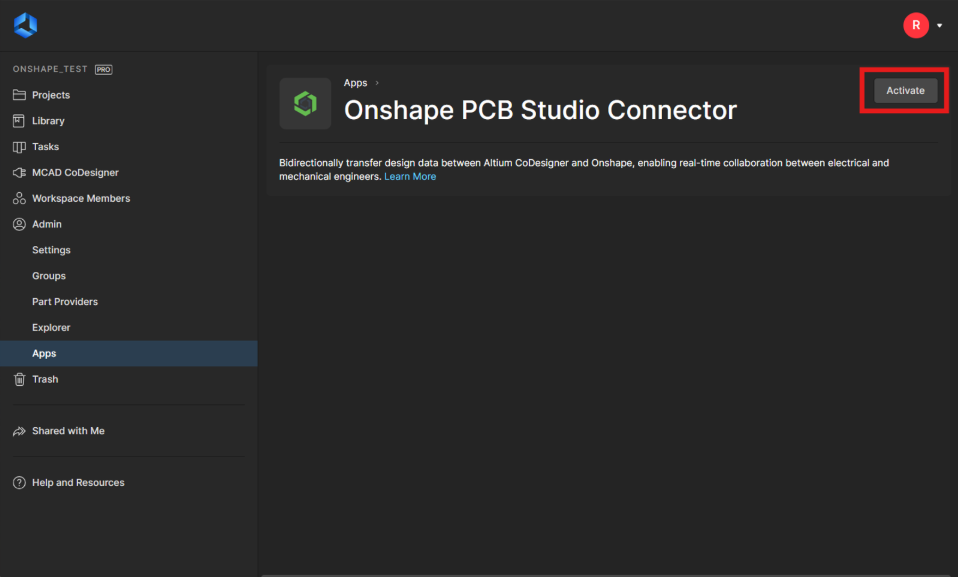958x577 pixels.
Task: Open the Projects page
Action: pyautogui.click(x=51, y=95)
